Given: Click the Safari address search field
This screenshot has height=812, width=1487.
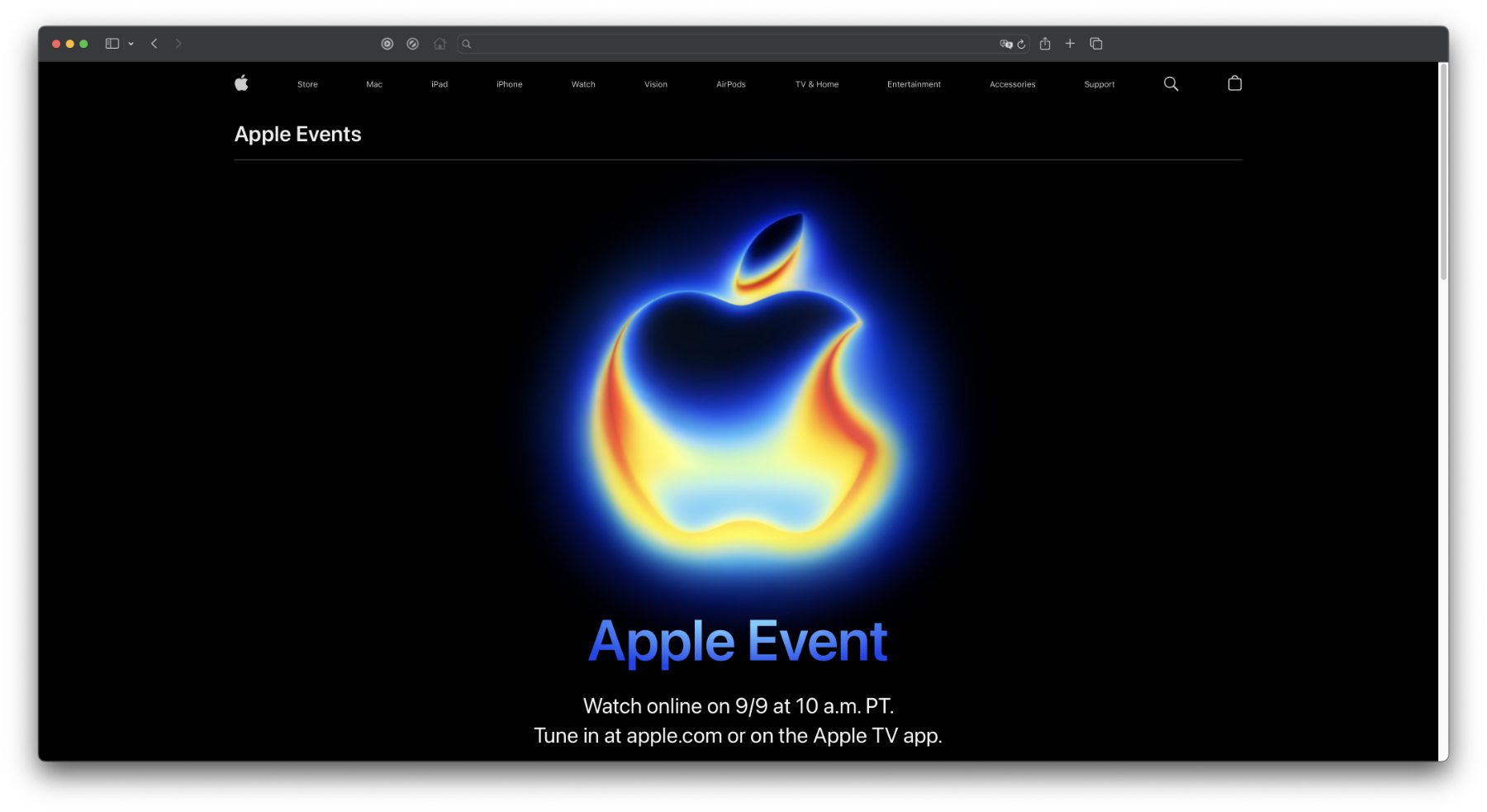Looking at the screenshot, I should click(x=727, y=44).
